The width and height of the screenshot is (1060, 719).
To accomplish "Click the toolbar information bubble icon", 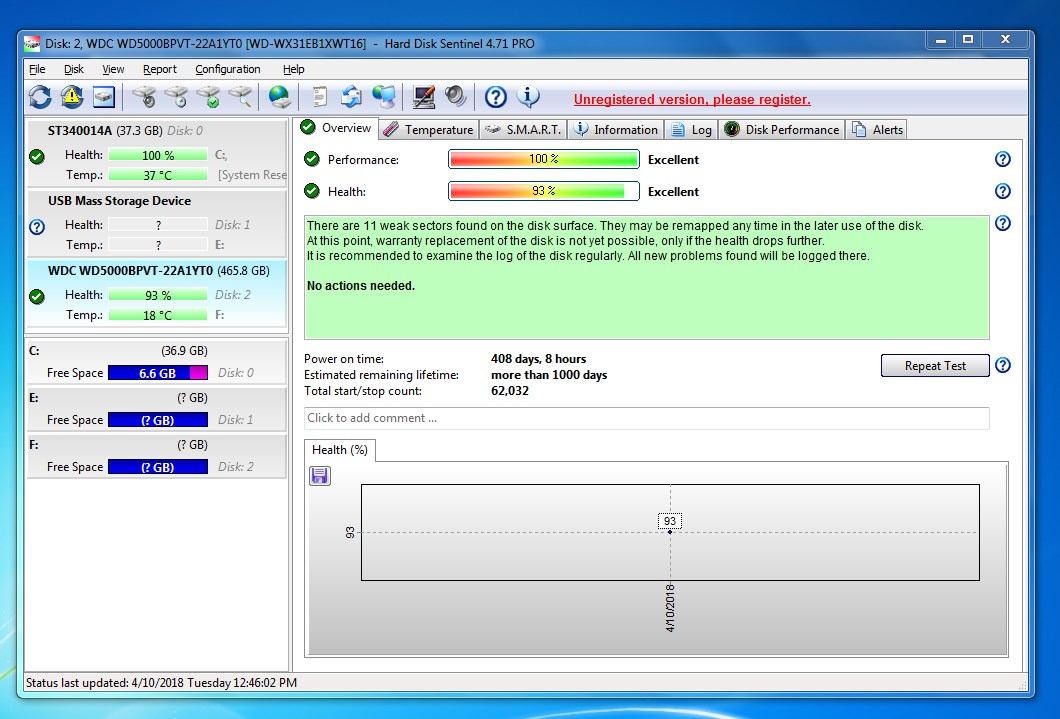I will point(528,97).
